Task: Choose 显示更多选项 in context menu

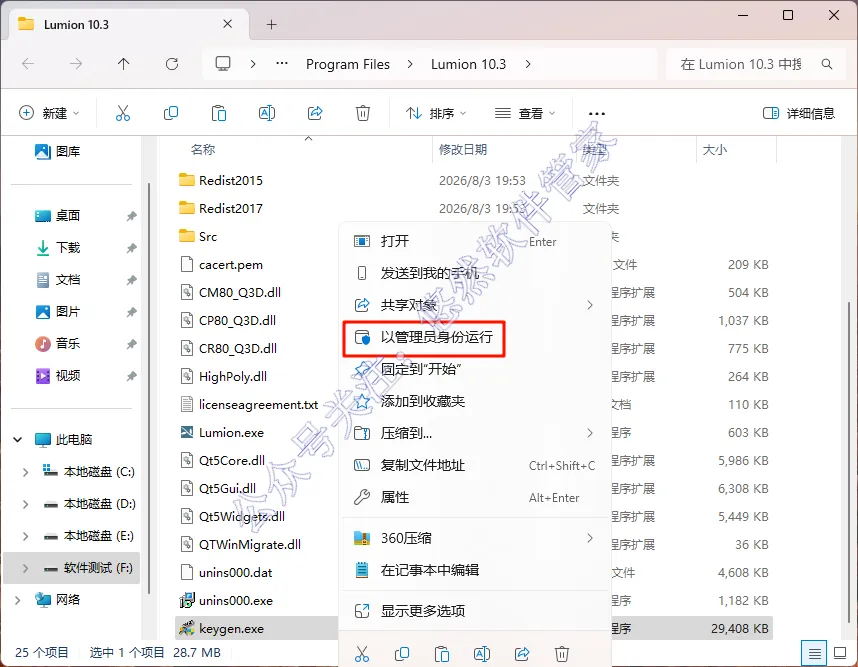Action: (474, 611)
